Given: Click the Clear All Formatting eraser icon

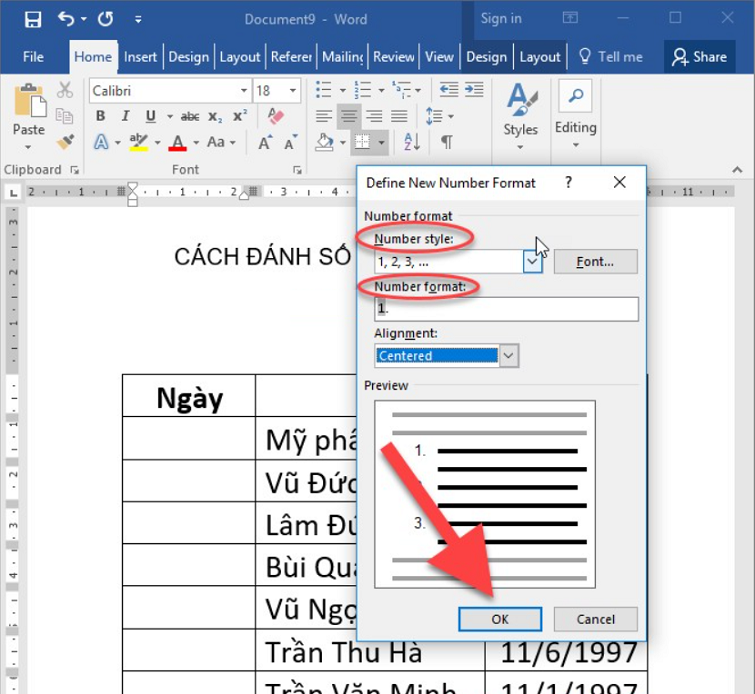Looking at the screenshot, I should click(277, 116).
